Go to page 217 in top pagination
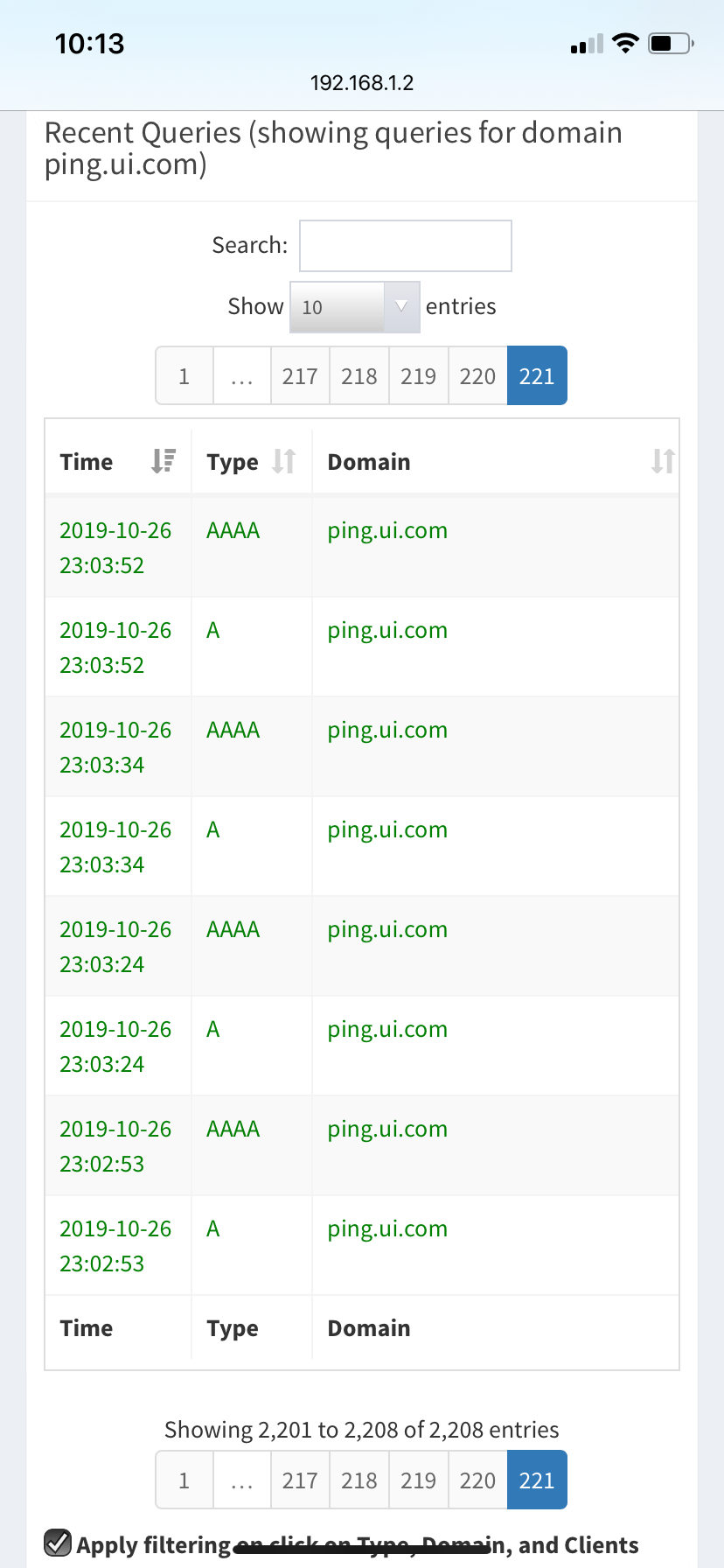This screenshot has height=1568, width=724. [x=300, y=376]
